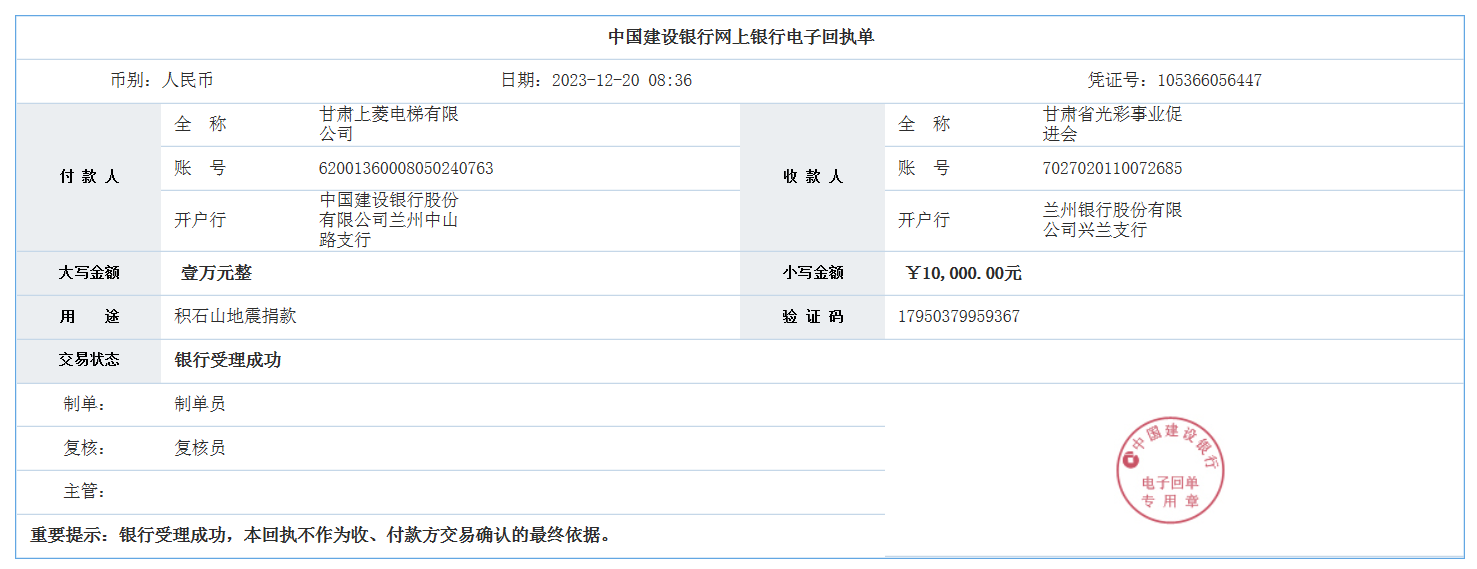Click the red 电子回单专用章 seal

click(1171, 470)
